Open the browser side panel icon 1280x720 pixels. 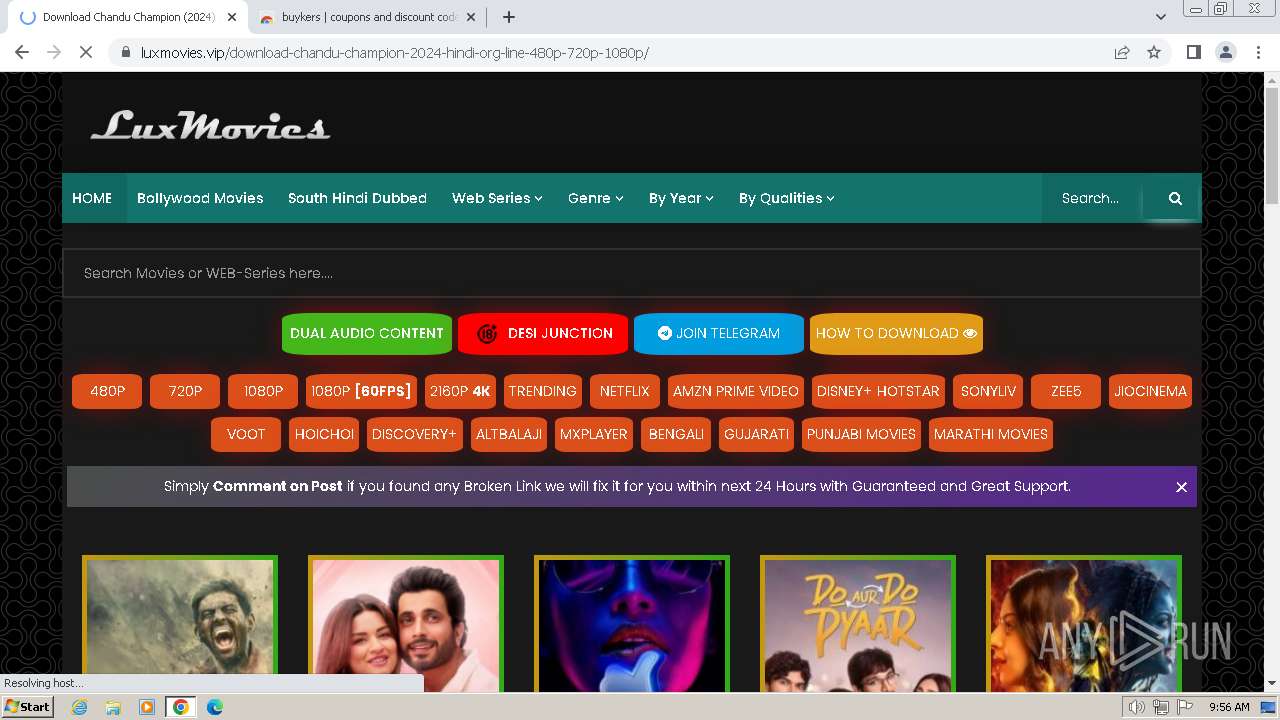coord(1194,52)
